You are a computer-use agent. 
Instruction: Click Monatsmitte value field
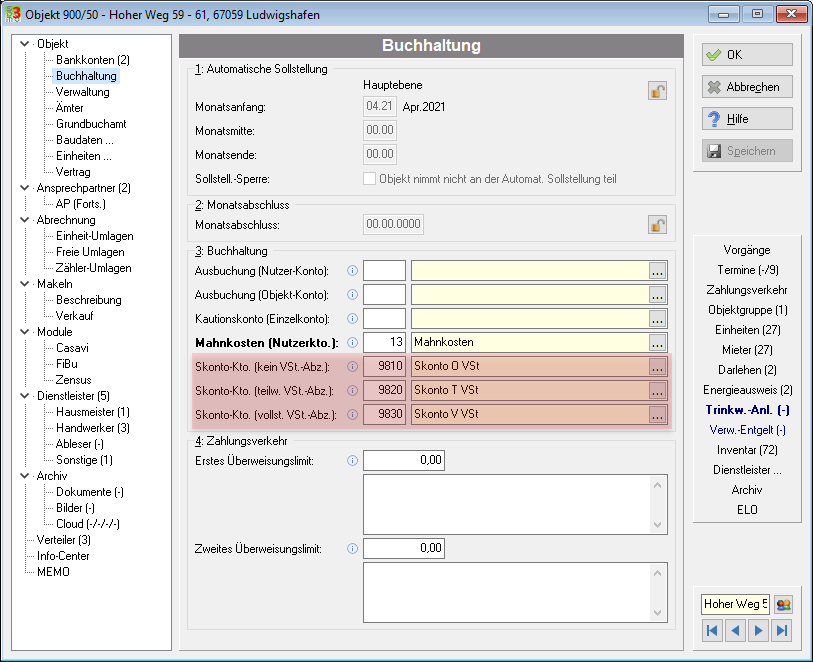click(x=380, y=130)
